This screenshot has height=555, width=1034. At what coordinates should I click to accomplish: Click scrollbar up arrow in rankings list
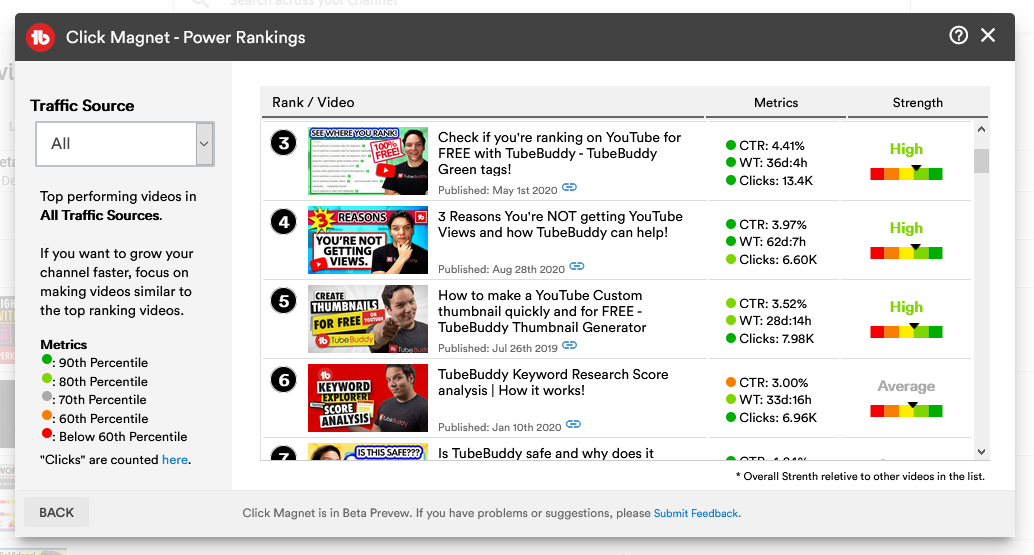[x=981, y=129]
